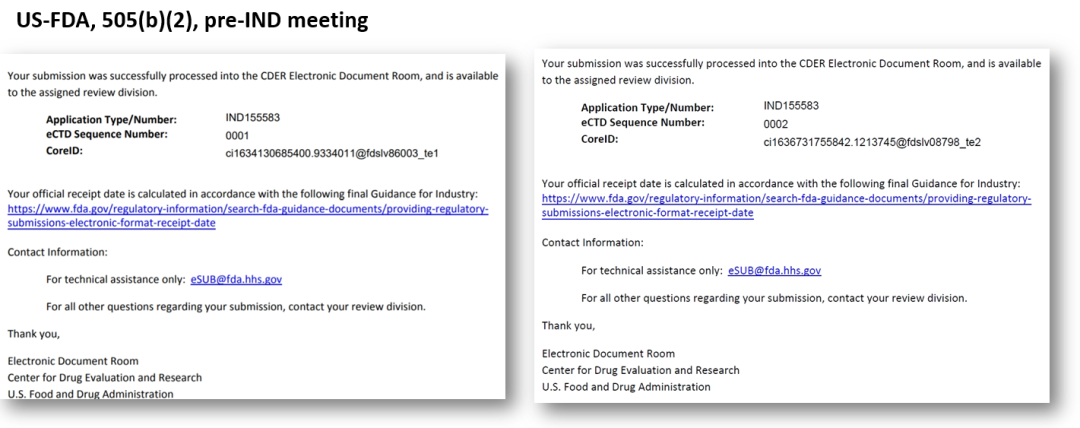This screenshot has width=1080, height=428.
Task: Click 'Center for Drug Evaluation and Research' right document
Action: point(641,370)
